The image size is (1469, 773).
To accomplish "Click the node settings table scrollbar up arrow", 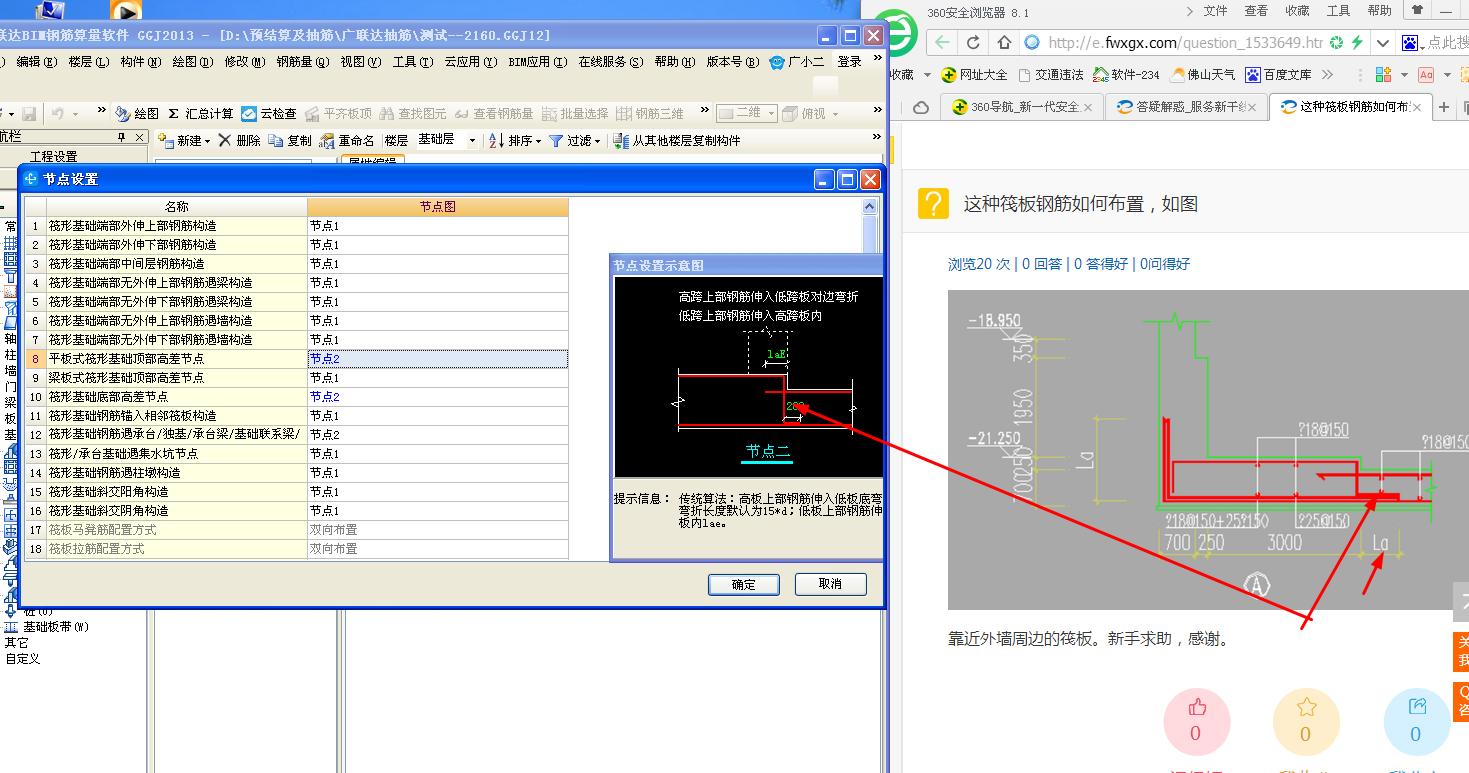I will pos(869,207).
